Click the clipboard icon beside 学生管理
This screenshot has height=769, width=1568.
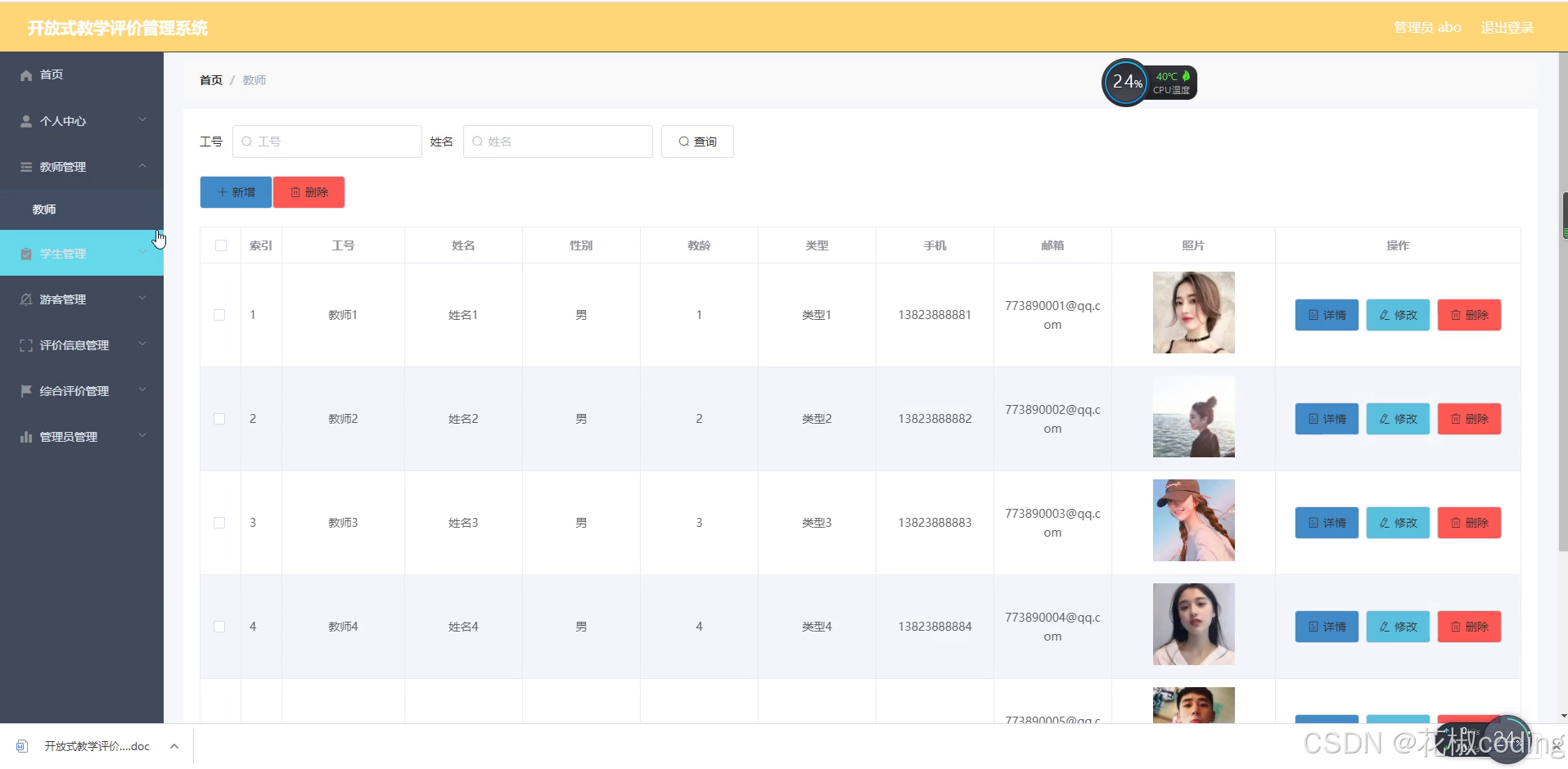point(26,254)
